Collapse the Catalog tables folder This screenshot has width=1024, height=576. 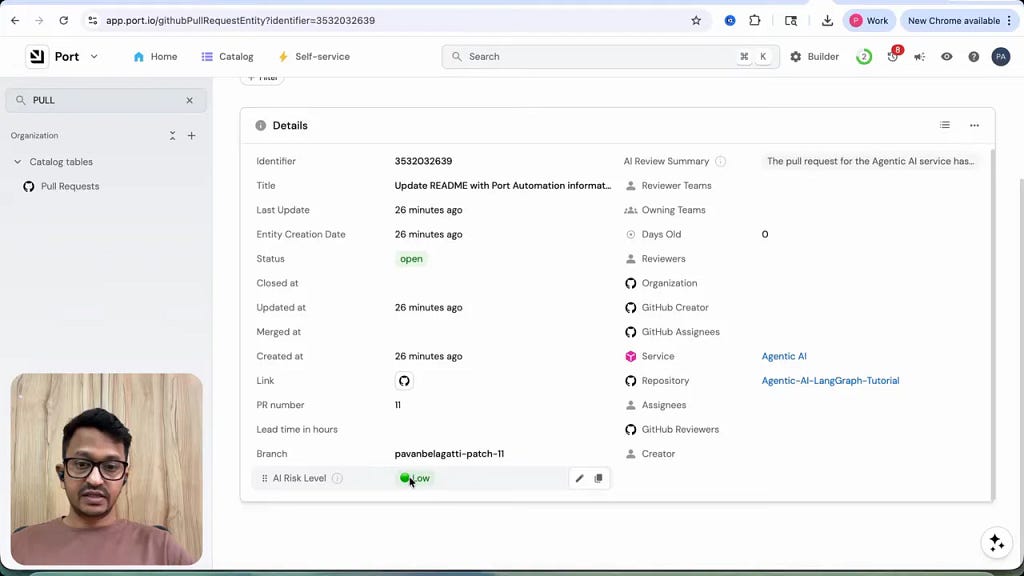18,162
